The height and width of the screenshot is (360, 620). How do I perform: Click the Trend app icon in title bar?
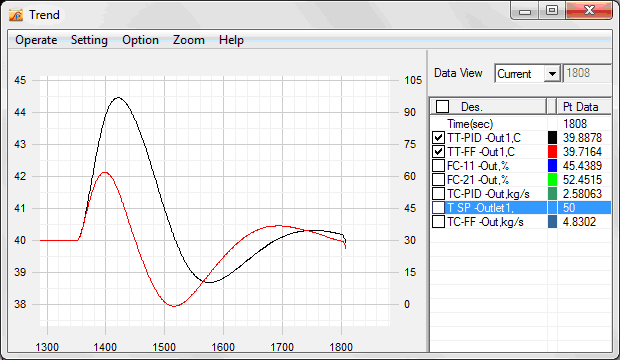pos(16,15)
